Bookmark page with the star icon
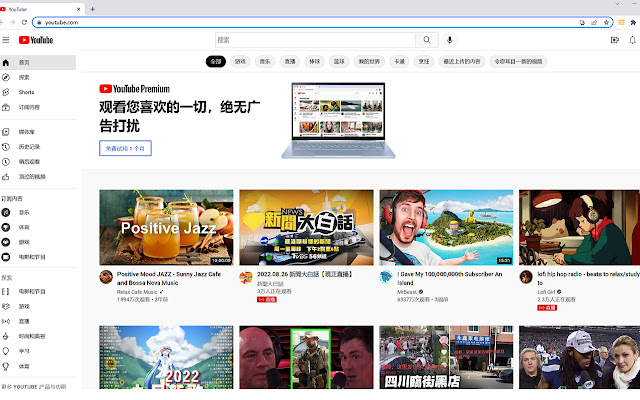 [x=607, y=22]
